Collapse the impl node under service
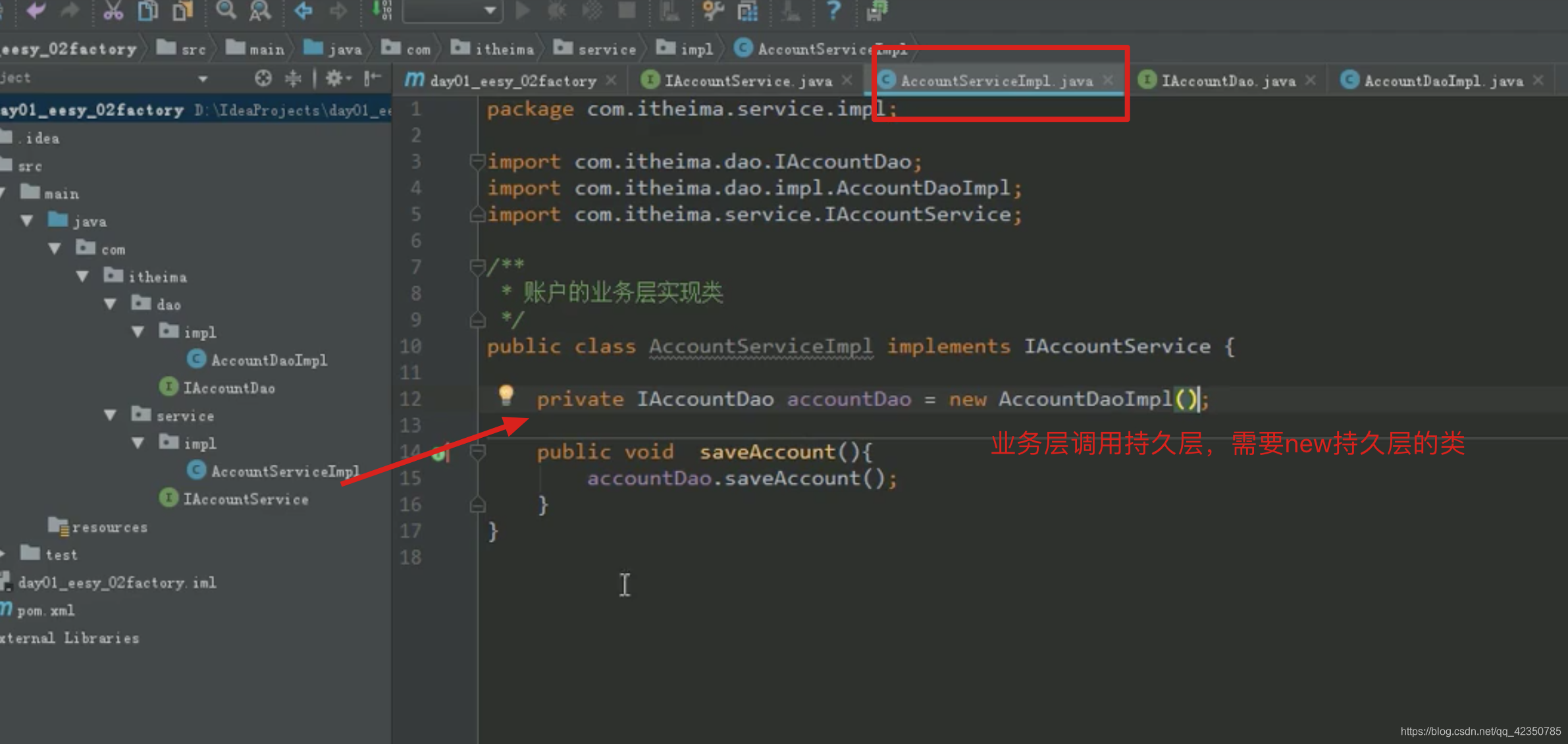The height and width of the screenshot is (744, 1568). (138, 443)
